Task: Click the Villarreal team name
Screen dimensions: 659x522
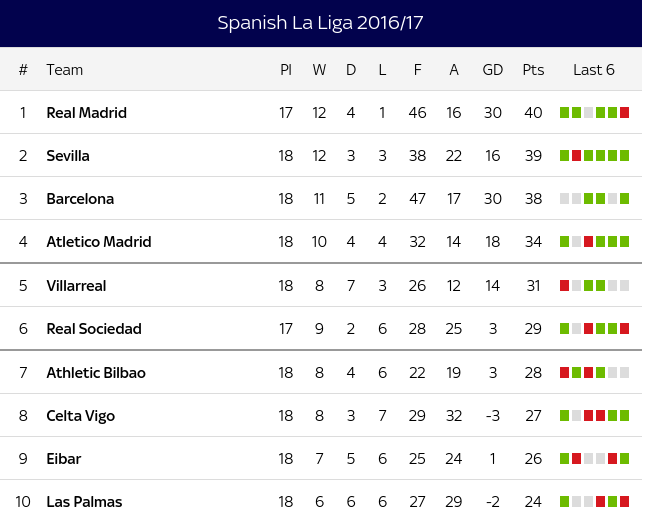Action: point(76,286)
